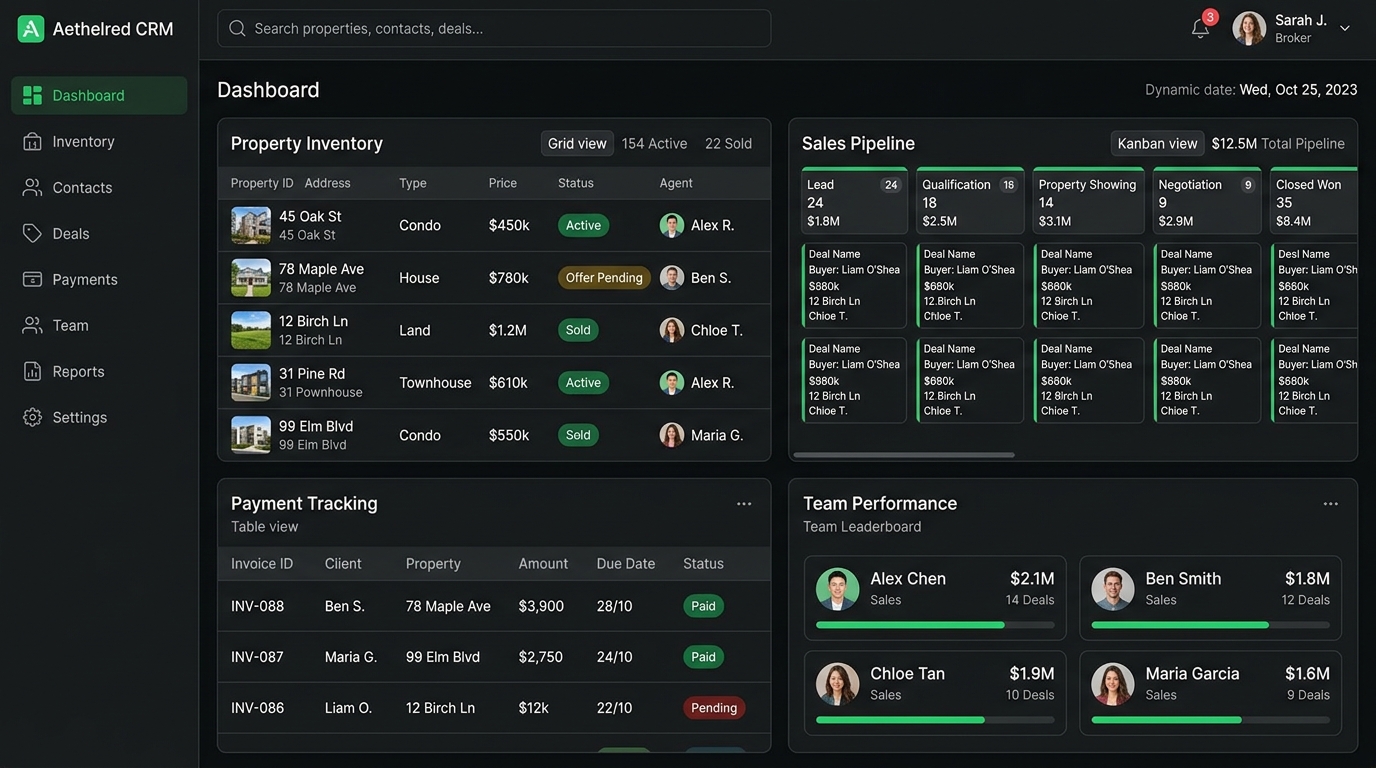Click the Sales Pipeline horizontal scrollbar
The height and width of the screenshot is (768, 1376).
904,455
